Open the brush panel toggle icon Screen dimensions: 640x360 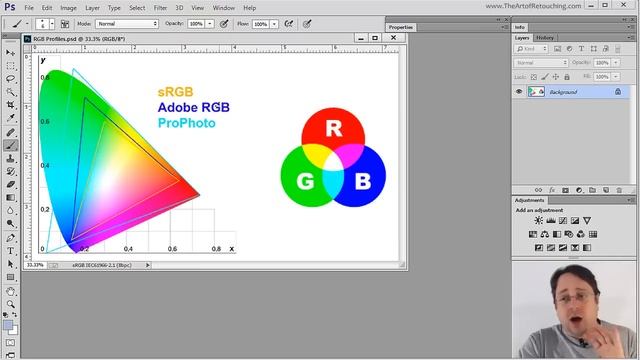click(65, 24)
